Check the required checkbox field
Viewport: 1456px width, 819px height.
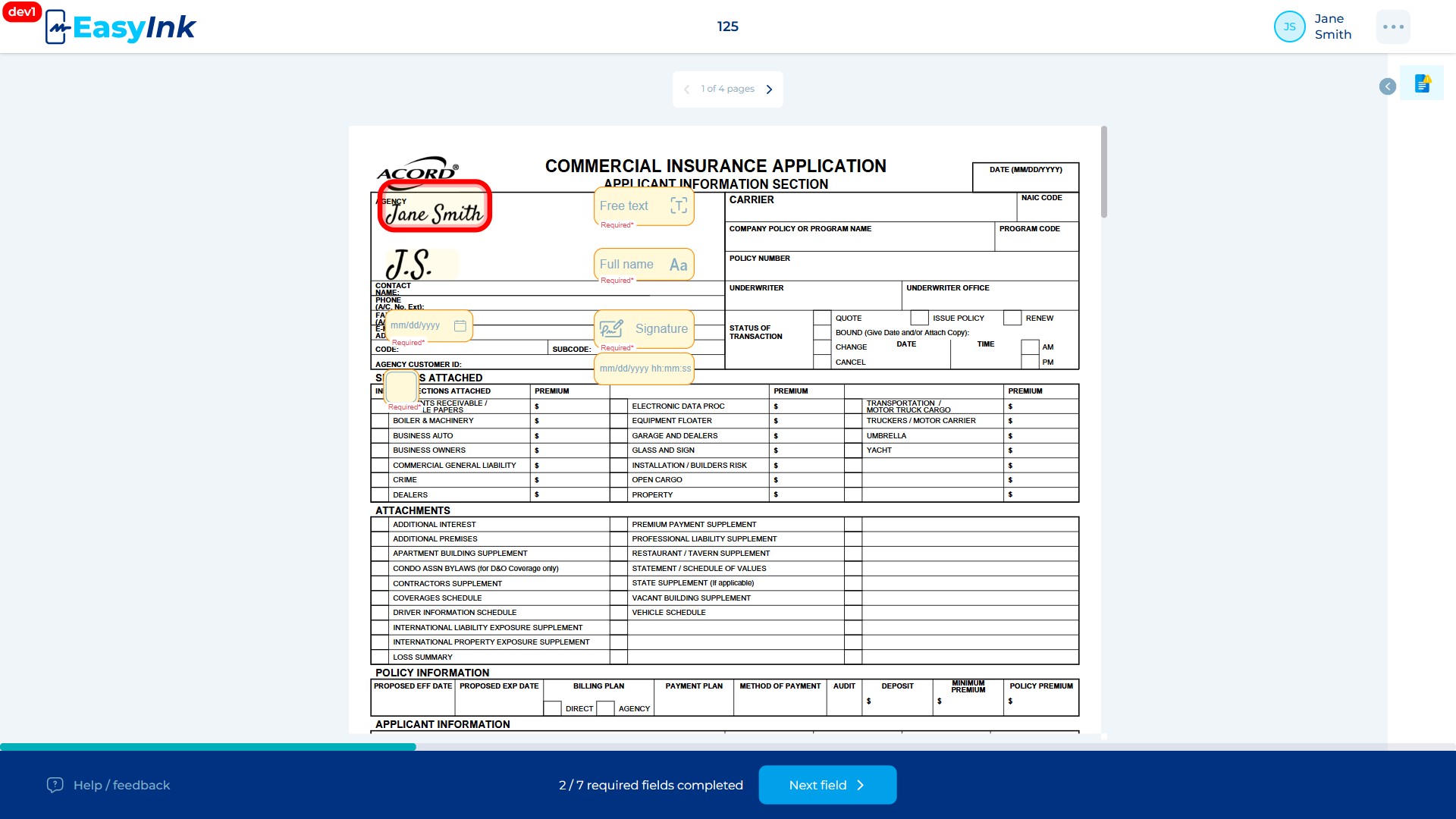(401, 388)
